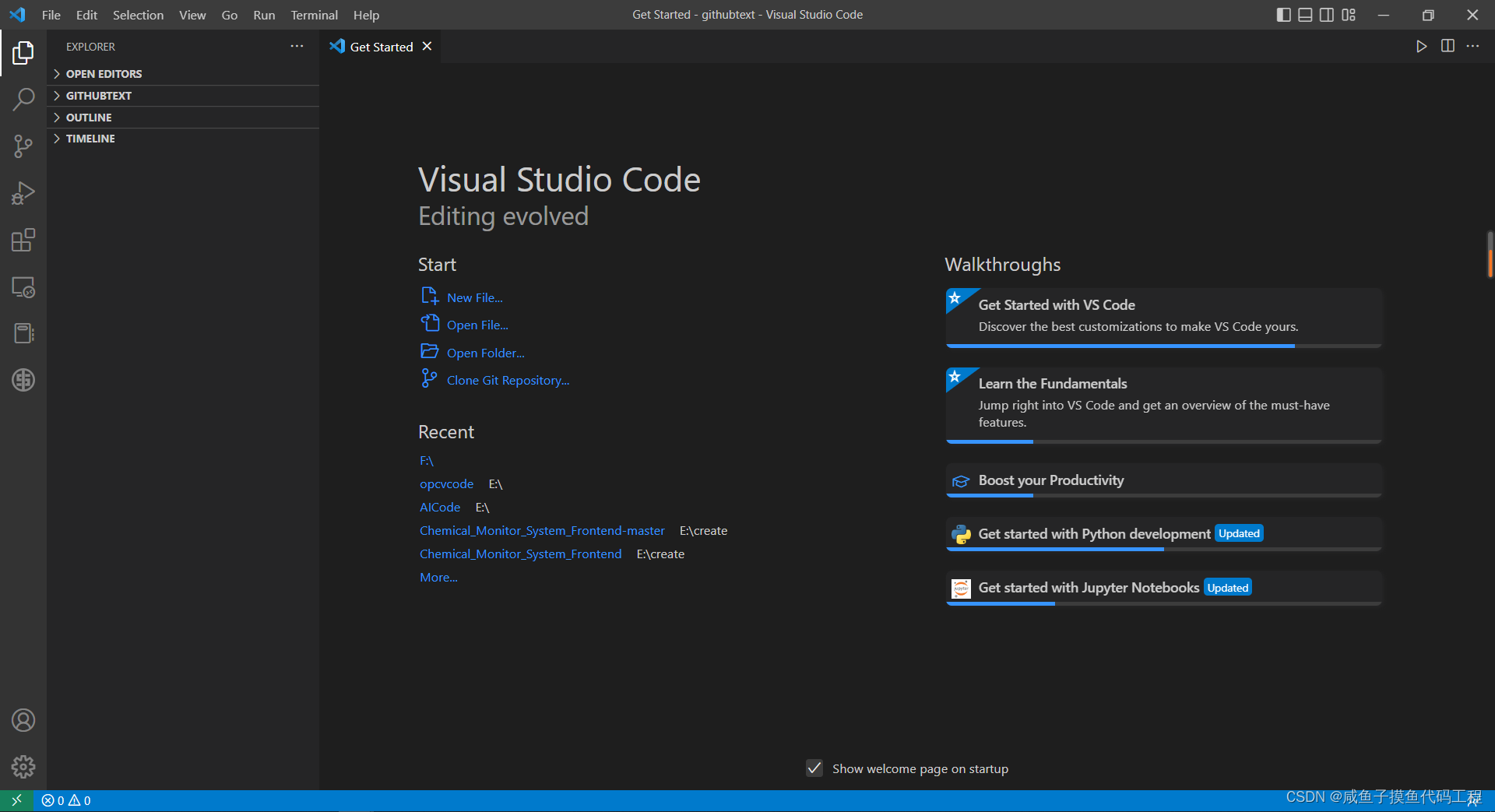Screen dimensions: 1495x812
Task: Open the Selection menu
Action: [x=138, y=15]
